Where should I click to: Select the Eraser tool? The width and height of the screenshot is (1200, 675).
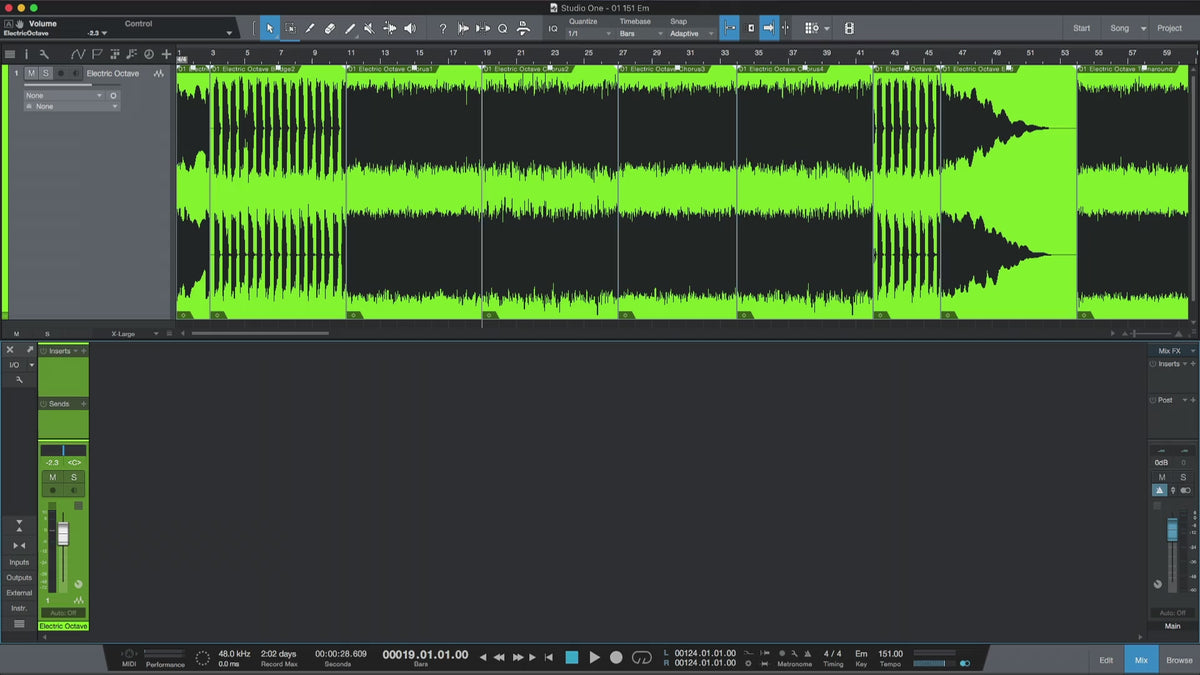click(329, 29)
